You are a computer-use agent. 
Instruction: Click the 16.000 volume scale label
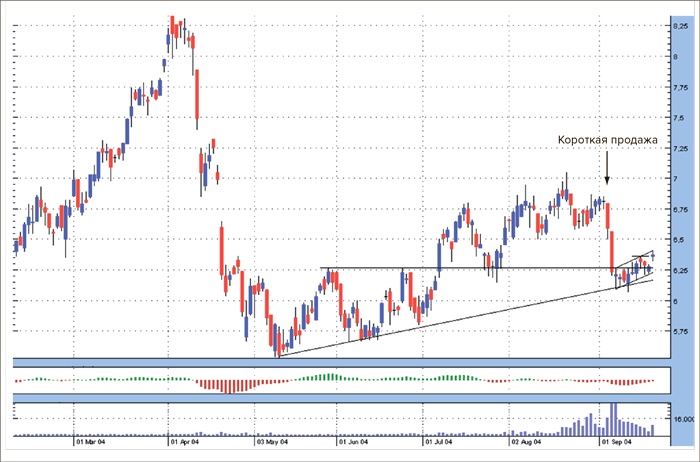pyautogui.click(x=682, y=421)
